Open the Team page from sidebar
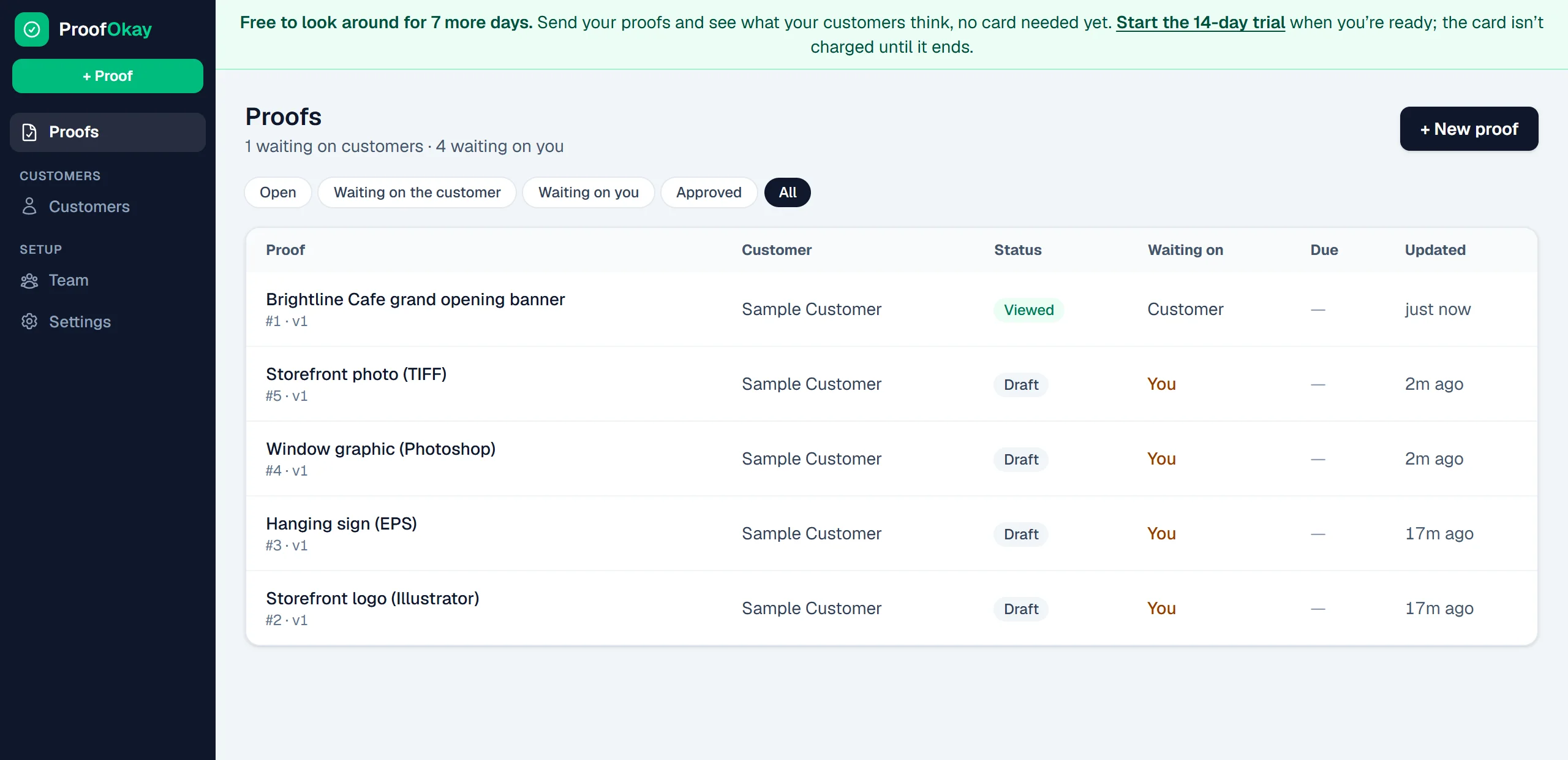Screen dimensions: 1568x760 108,281
